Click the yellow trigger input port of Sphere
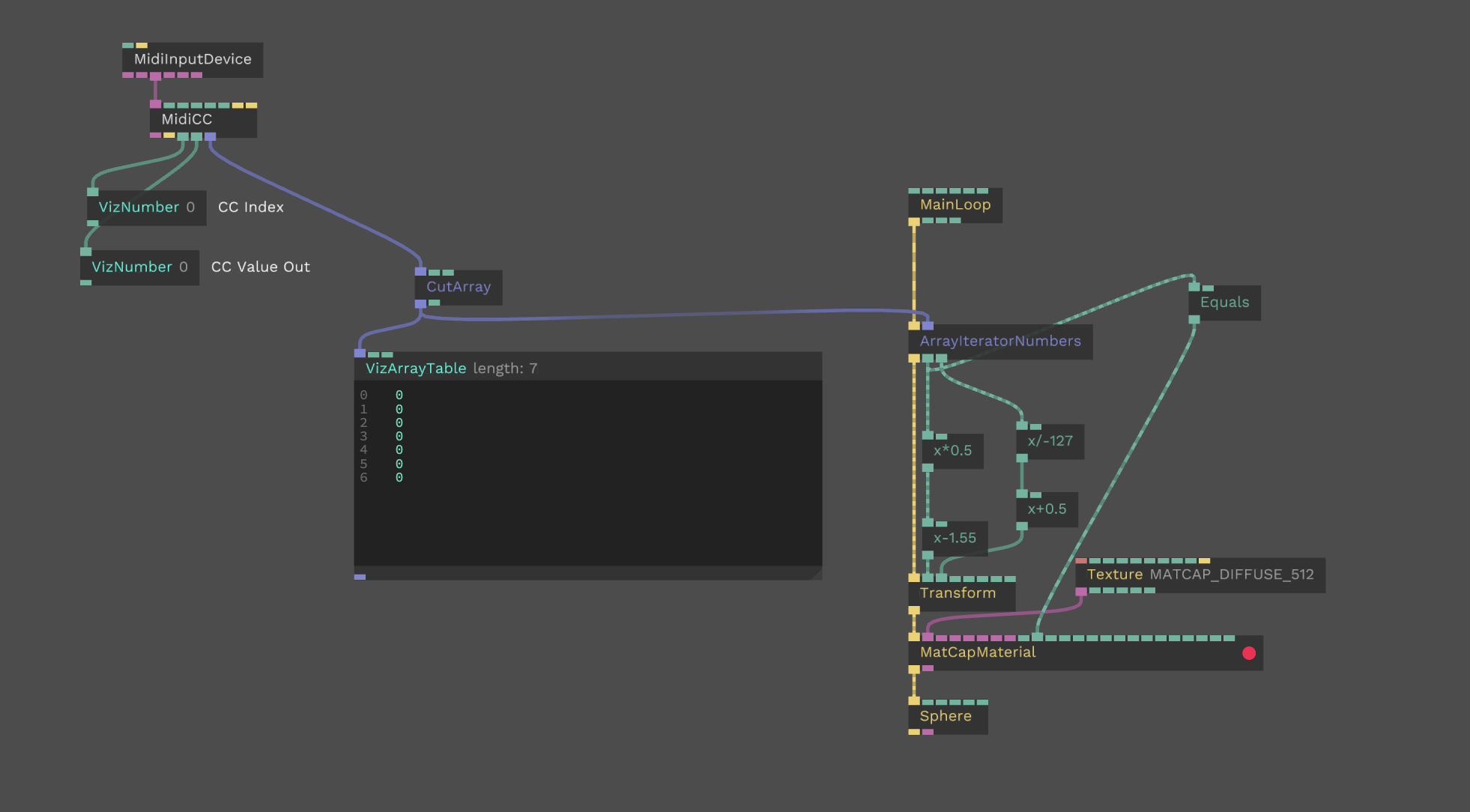The height and width of the screenshot is (812, 1470). coord(914,700)
